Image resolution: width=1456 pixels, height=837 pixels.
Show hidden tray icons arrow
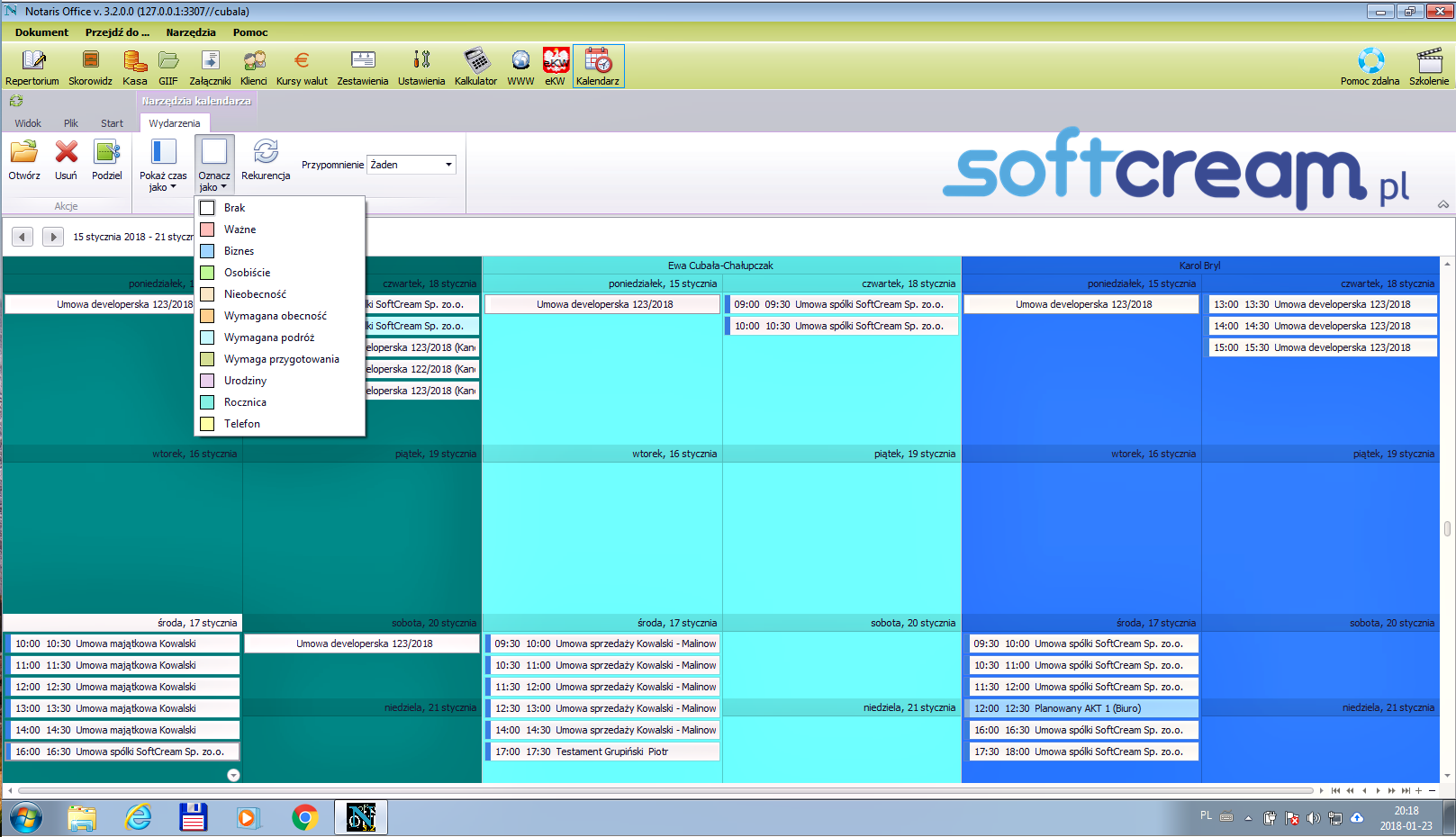(x=1248, y=818)
